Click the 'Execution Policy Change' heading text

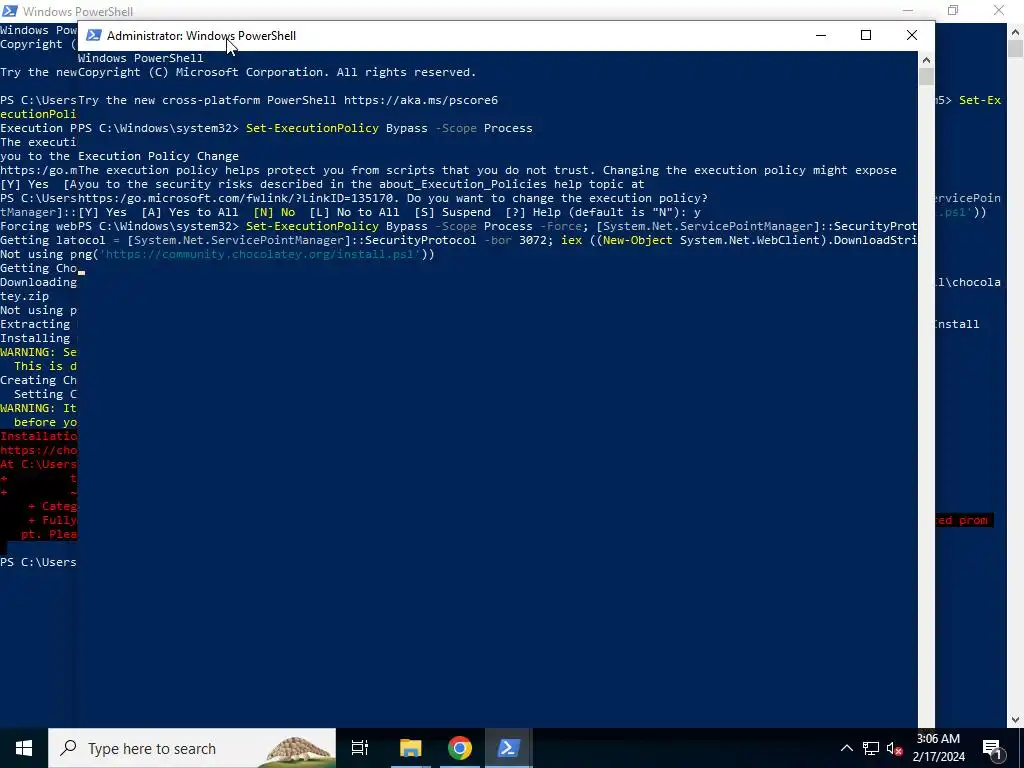point(158,156)
